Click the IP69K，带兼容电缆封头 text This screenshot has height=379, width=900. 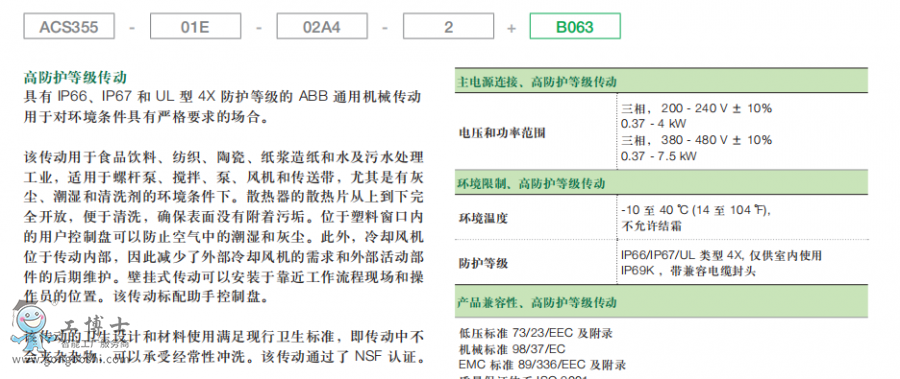(688, 271)
